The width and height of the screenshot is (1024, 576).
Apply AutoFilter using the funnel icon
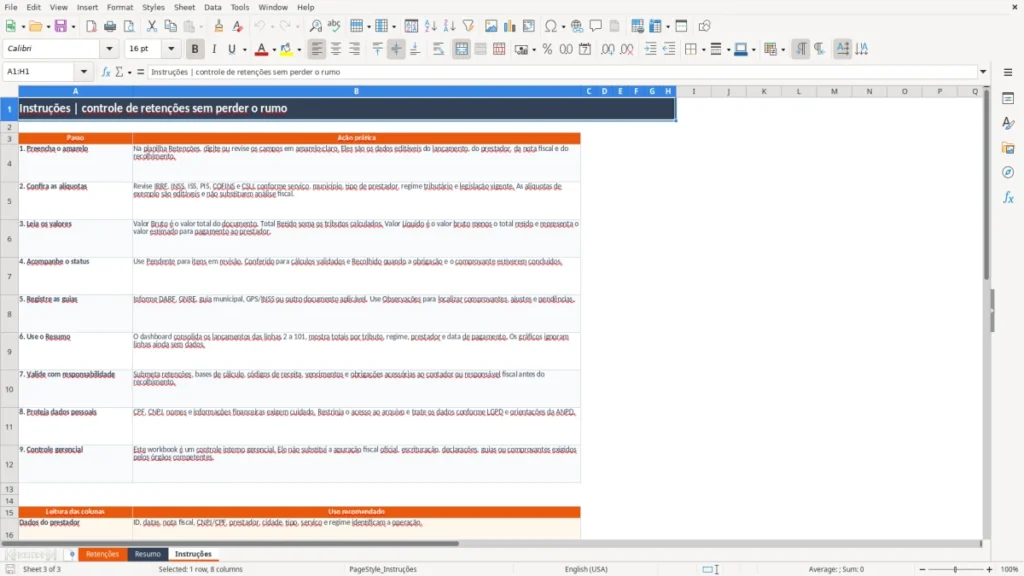click(x=468, y=26)
